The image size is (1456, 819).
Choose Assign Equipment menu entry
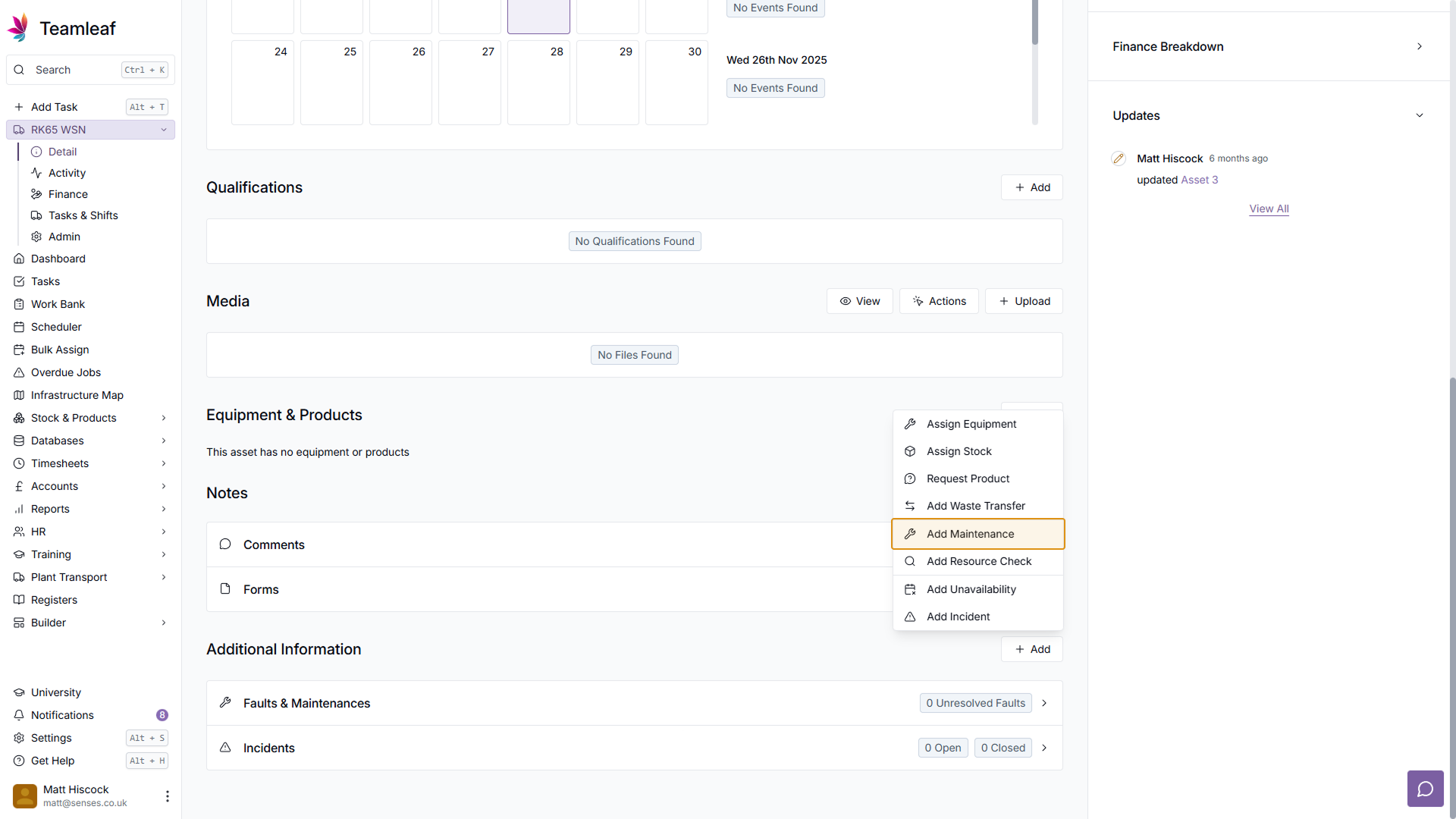coord(971,424)
